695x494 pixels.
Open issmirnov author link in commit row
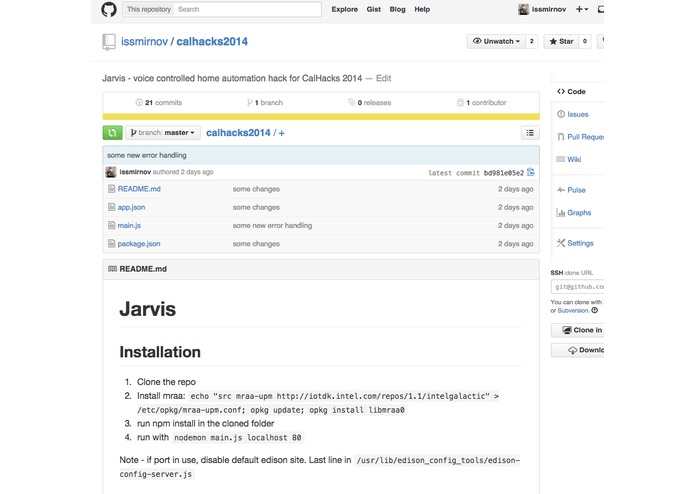pos(135,172)
